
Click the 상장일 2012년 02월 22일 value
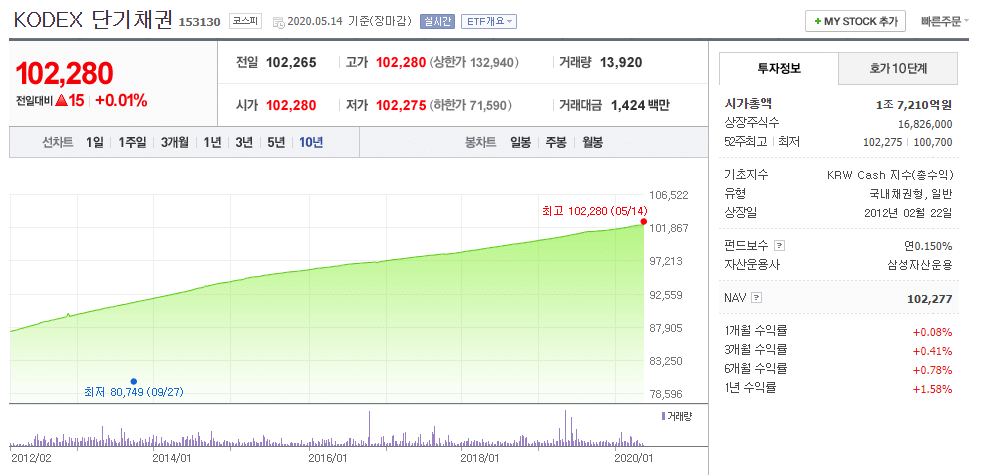(x=908, y=213)
